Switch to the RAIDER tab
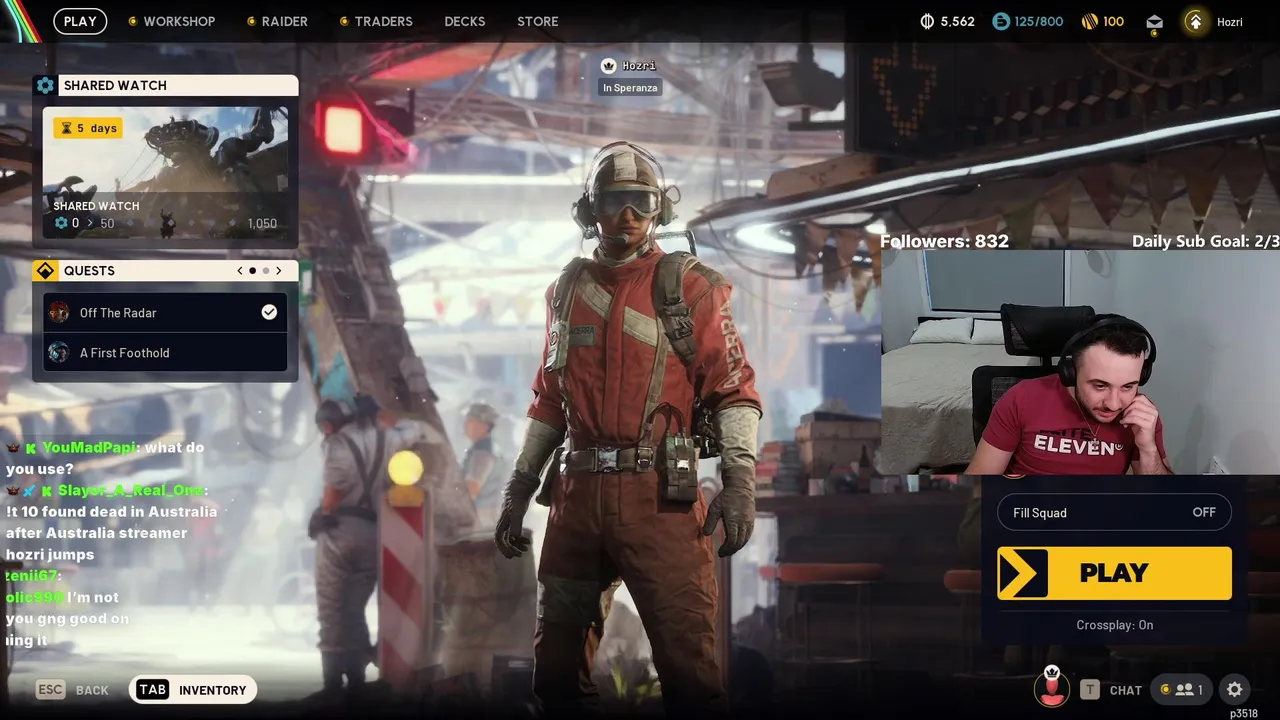 coord(285,21)
